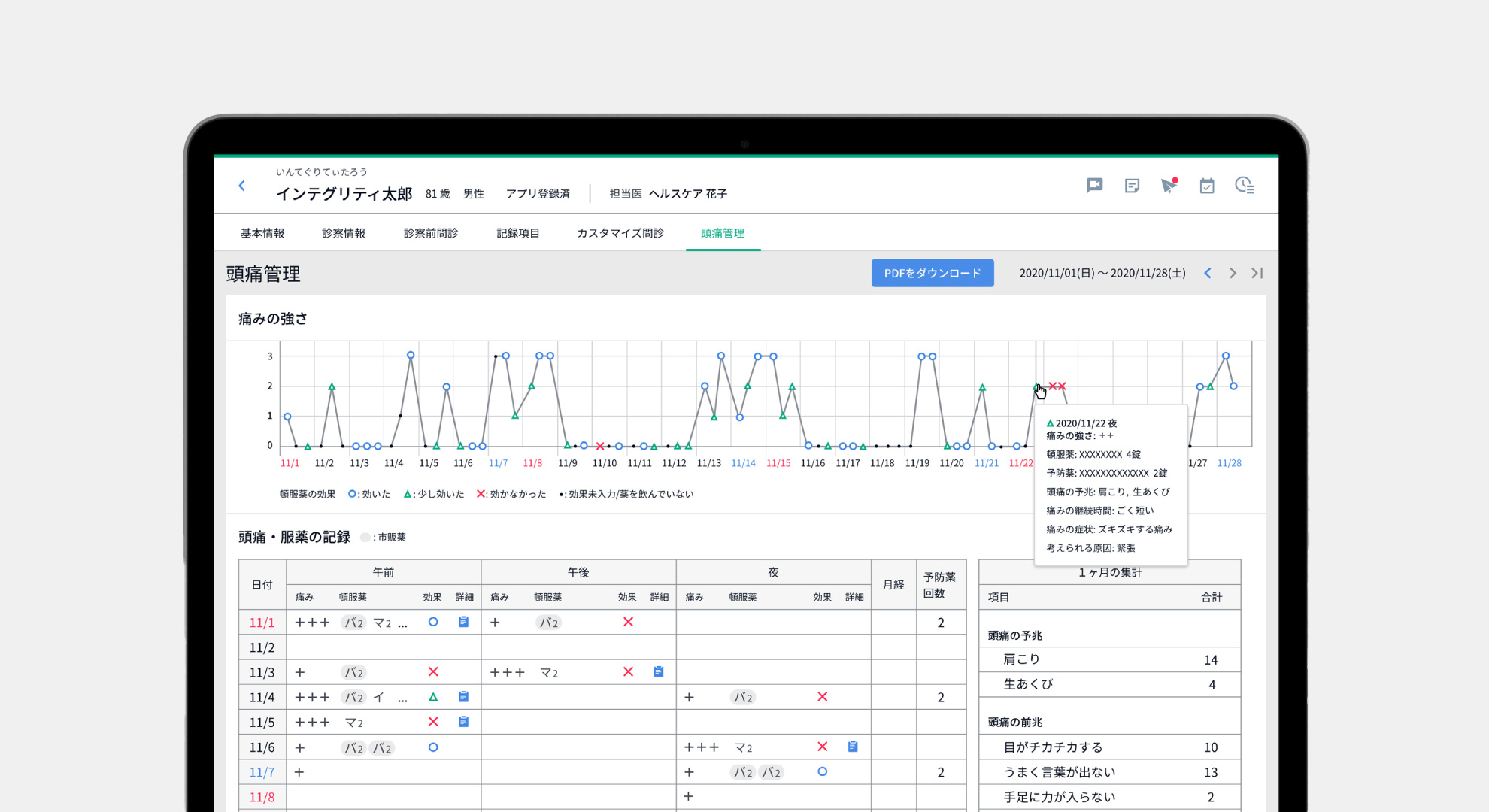The width and height of the screenshot is (1489, 812).
Task: Open the カスタマイズ問診 tab
Action: [x=620, y=233]
